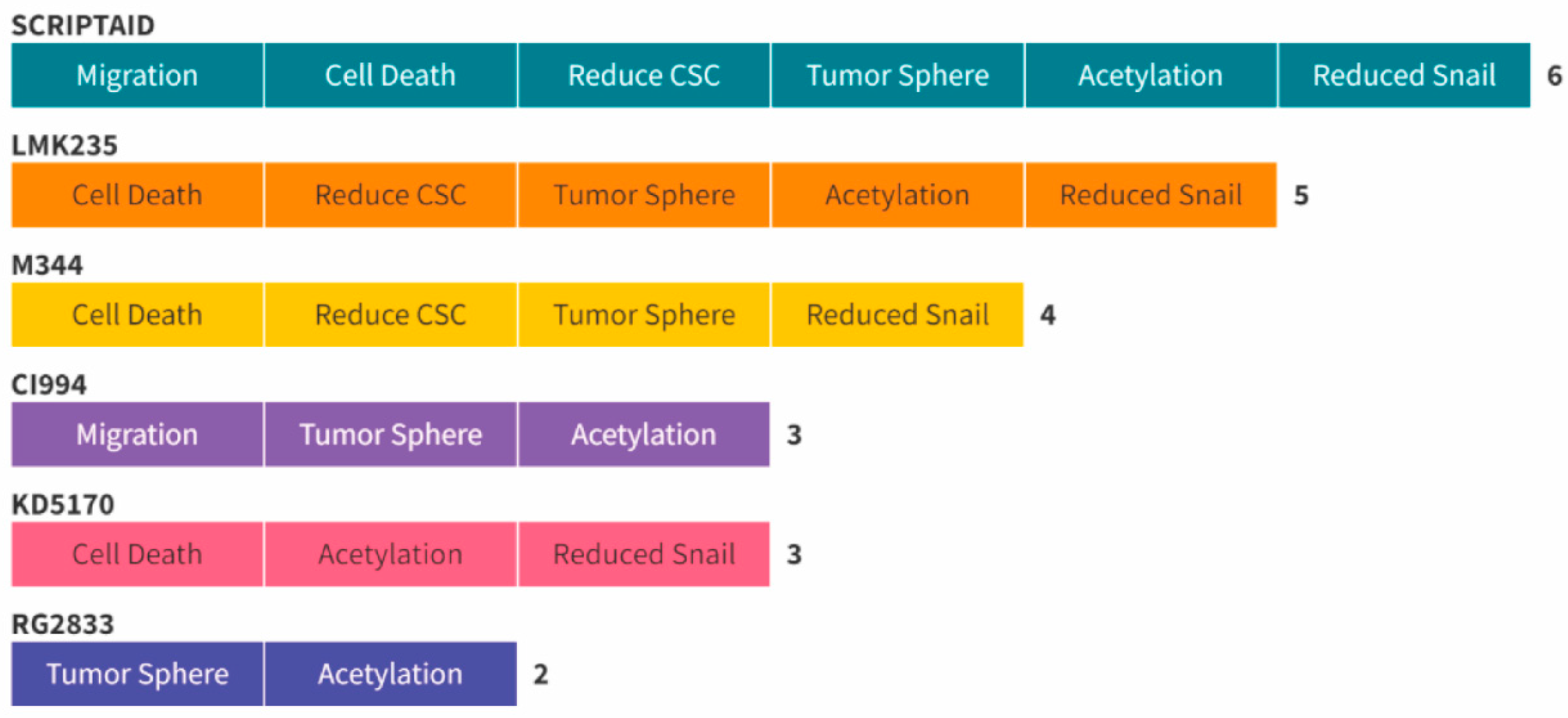Click Reduced Snail in the M344 row
The image size is (1568, 718).
click(x=897, y=315)
